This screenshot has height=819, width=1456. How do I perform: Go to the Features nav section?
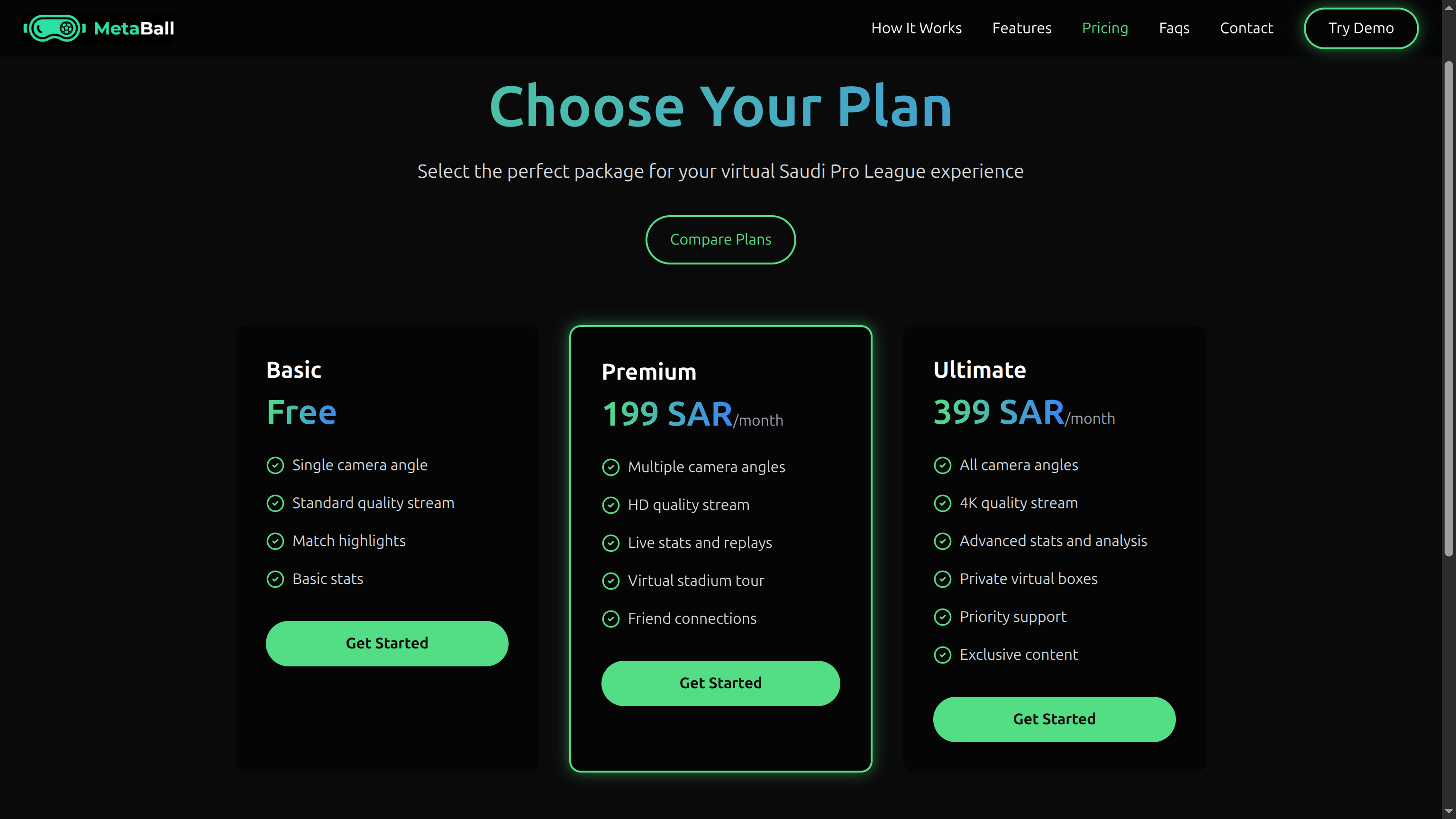(1021, 28)
